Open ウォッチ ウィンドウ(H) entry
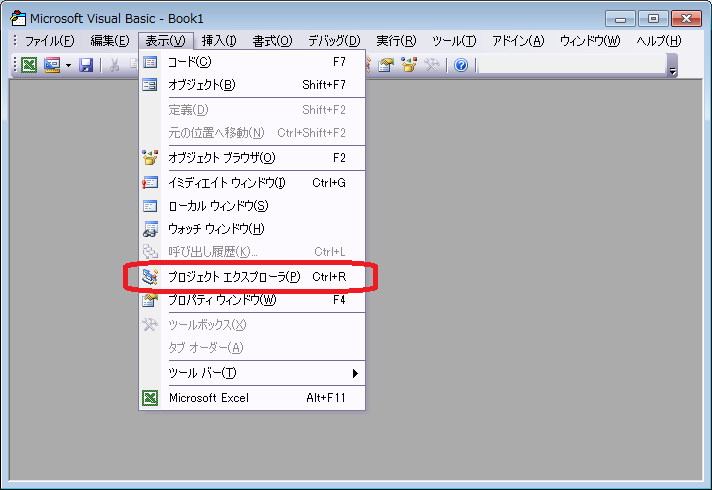Image resolution: width=712 pixels, height=490 pixels. (x=252, y=228)
